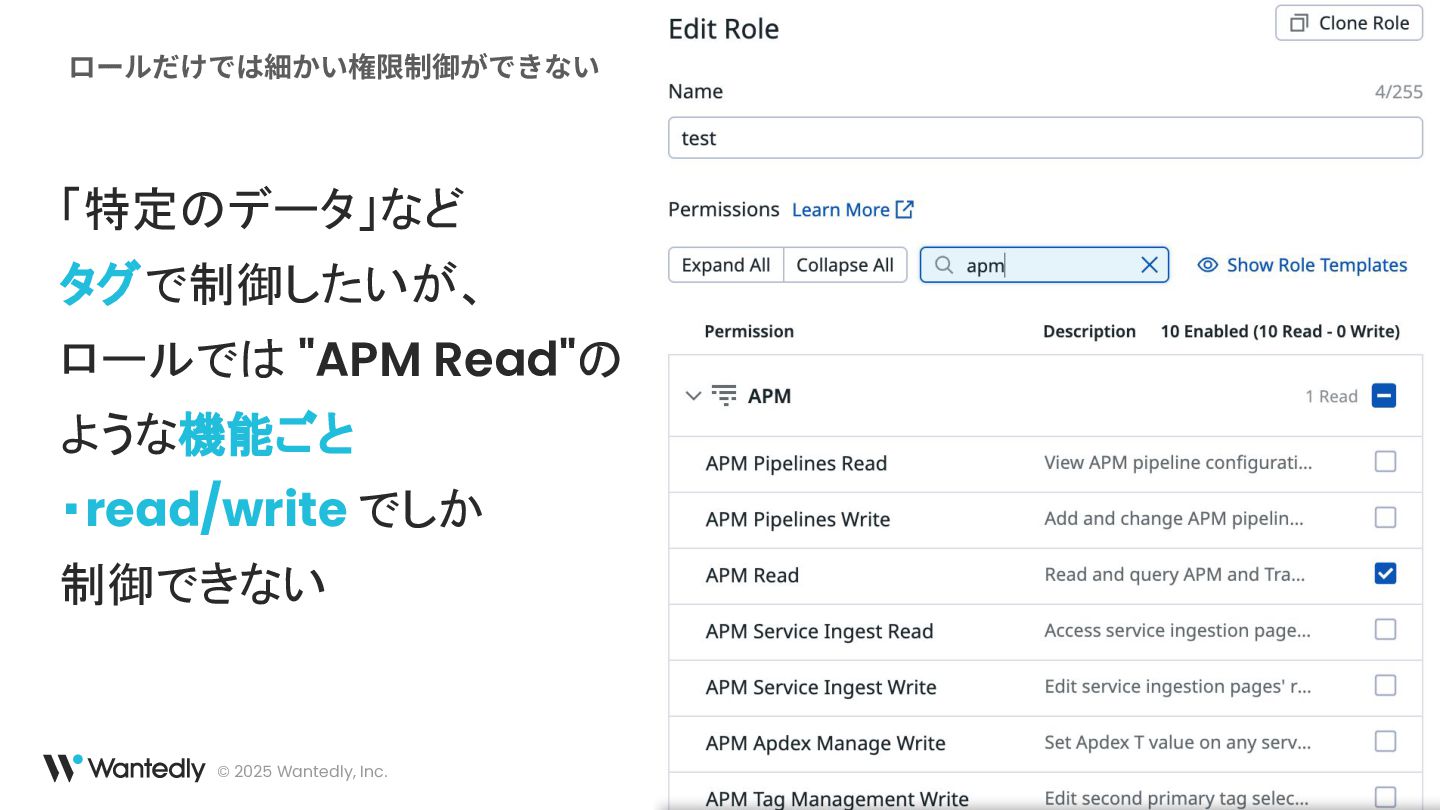Enable APM Service Ingest Write checkbox
Image resolution: width=1440 pixels, height=810 pixels.
(x=1385, y=686)
